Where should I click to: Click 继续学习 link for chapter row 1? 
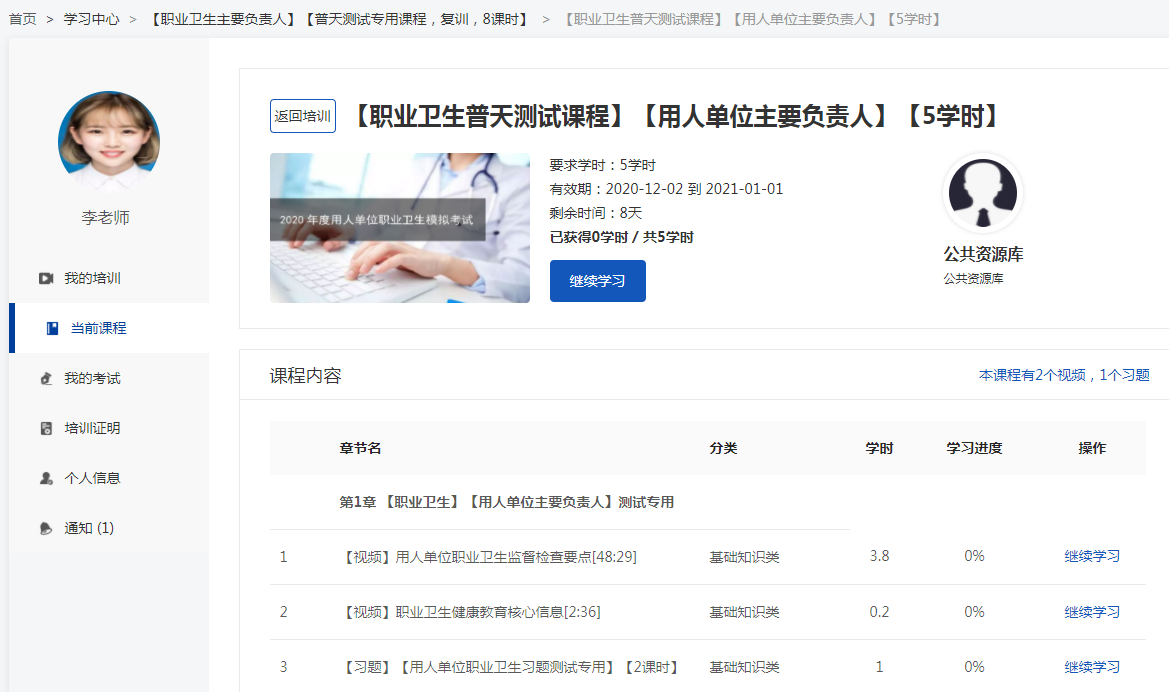click(x=1092, y=556)
